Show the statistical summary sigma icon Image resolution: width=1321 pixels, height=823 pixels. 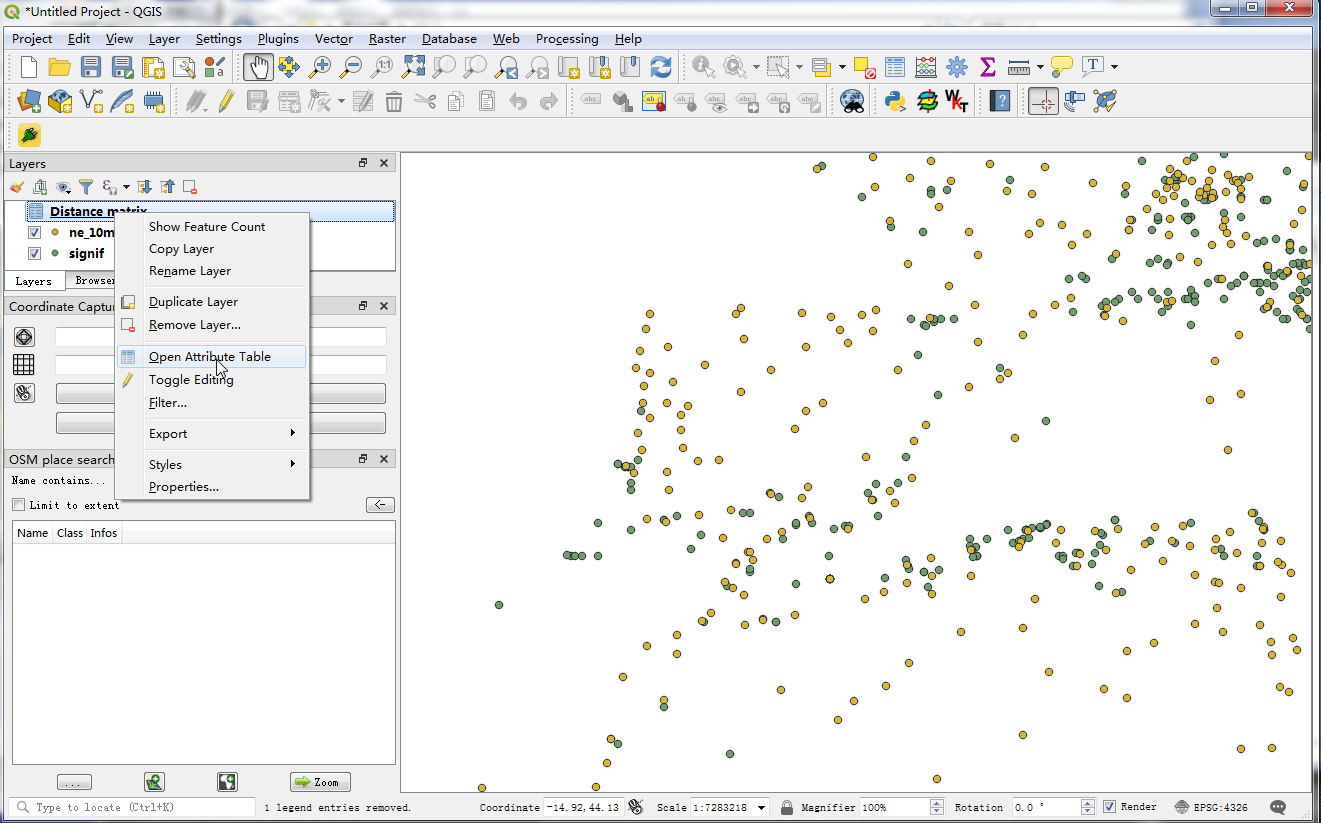point(988,67)
